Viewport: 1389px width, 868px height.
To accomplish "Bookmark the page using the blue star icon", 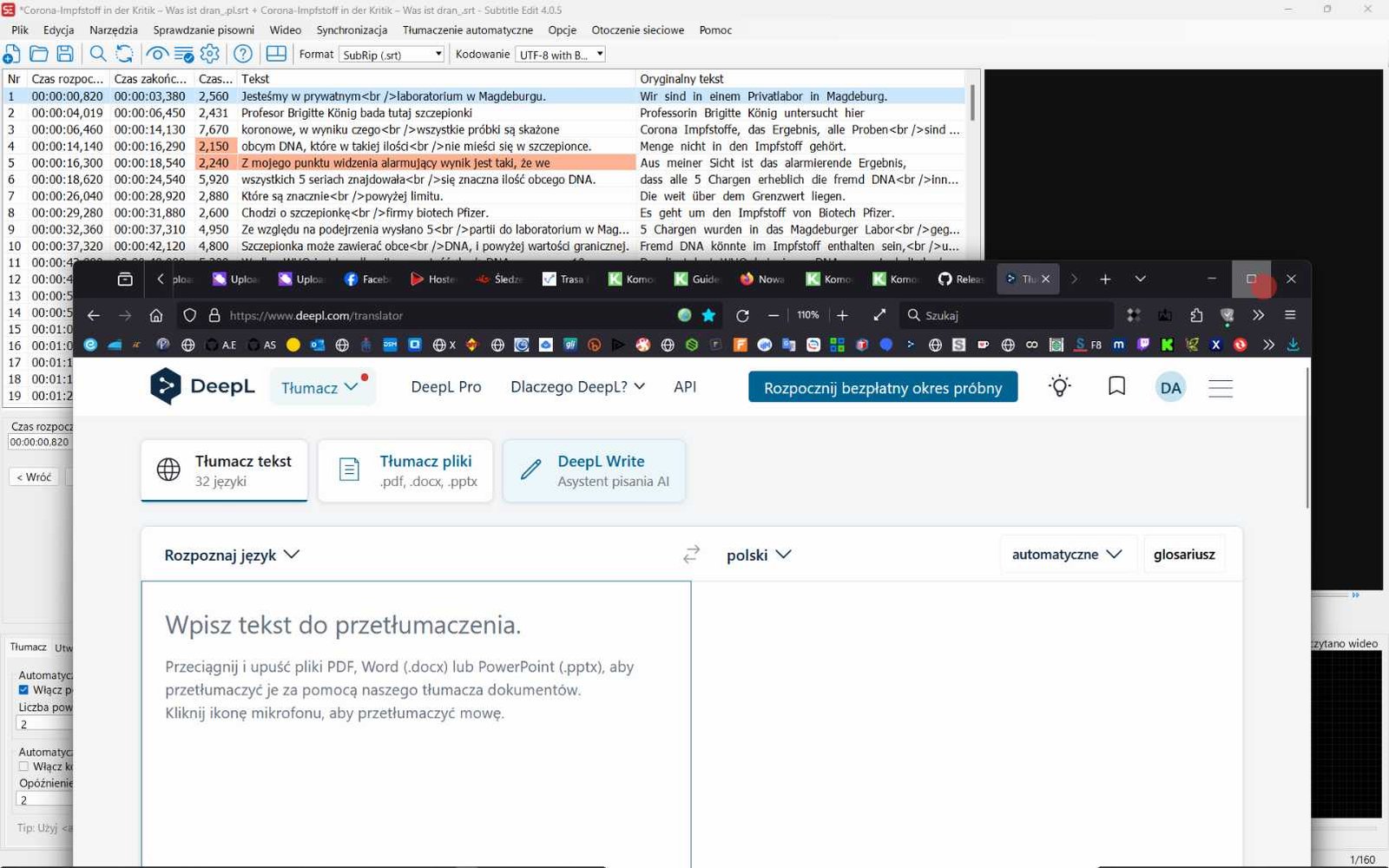I will [709, 315].
